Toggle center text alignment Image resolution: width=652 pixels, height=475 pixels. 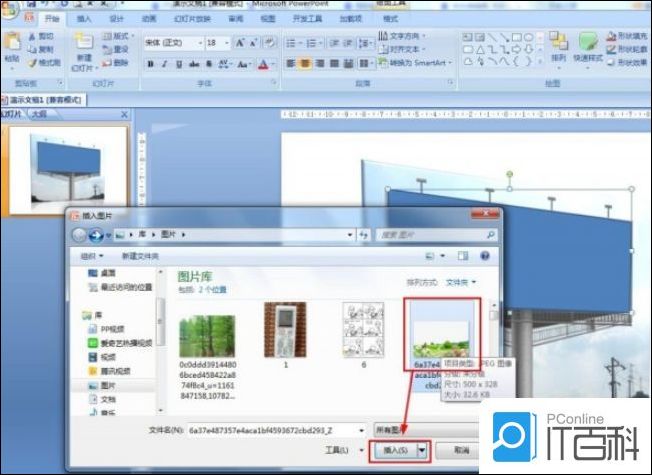(305, 63)
